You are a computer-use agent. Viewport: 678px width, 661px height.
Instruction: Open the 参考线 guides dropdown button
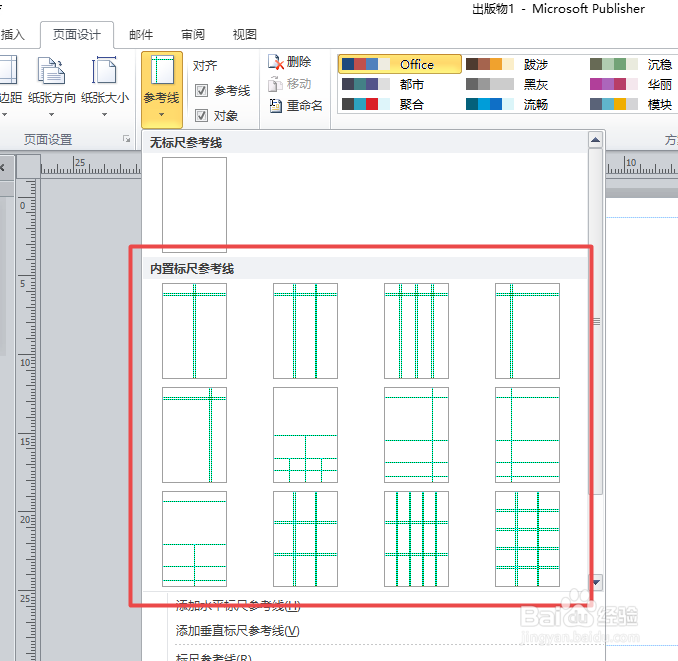(161, 90)
